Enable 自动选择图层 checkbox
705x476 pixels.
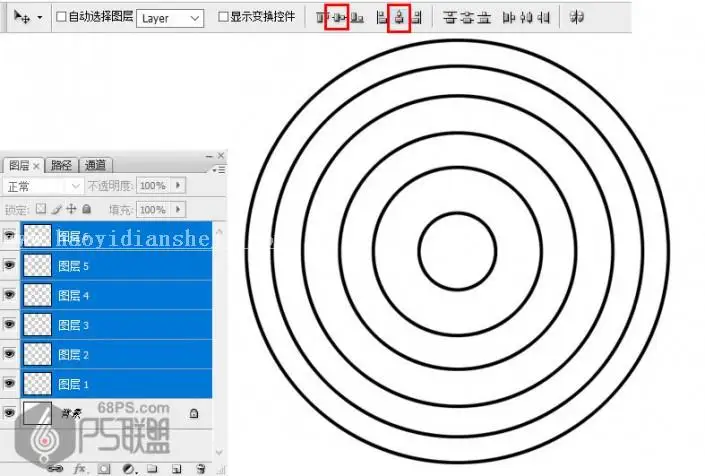tap(61, 17)
